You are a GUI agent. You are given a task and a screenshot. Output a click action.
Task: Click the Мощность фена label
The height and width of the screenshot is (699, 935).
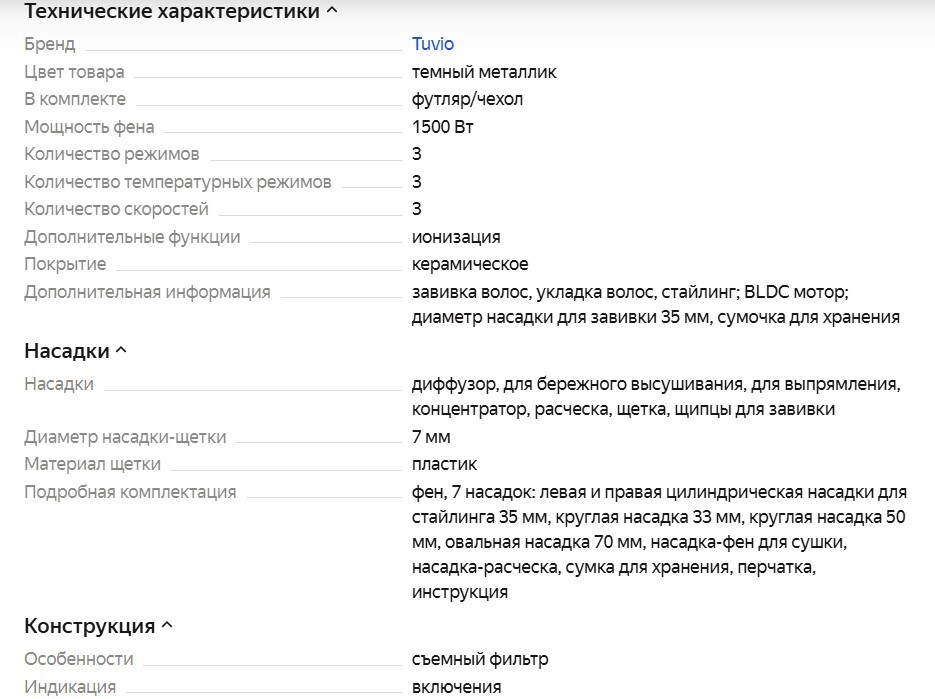tap(89, 127)
